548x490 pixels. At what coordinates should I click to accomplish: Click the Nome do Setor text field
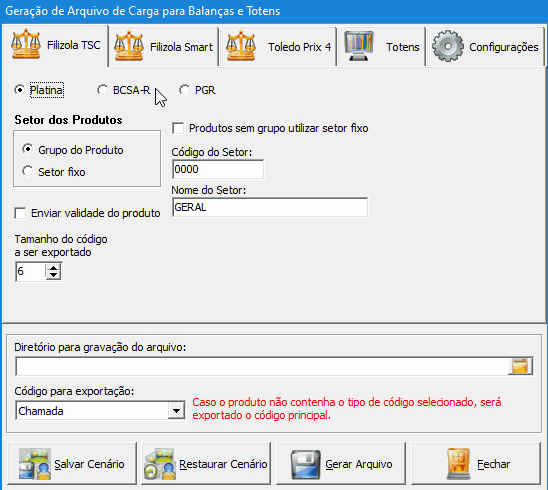click(270, 207)
